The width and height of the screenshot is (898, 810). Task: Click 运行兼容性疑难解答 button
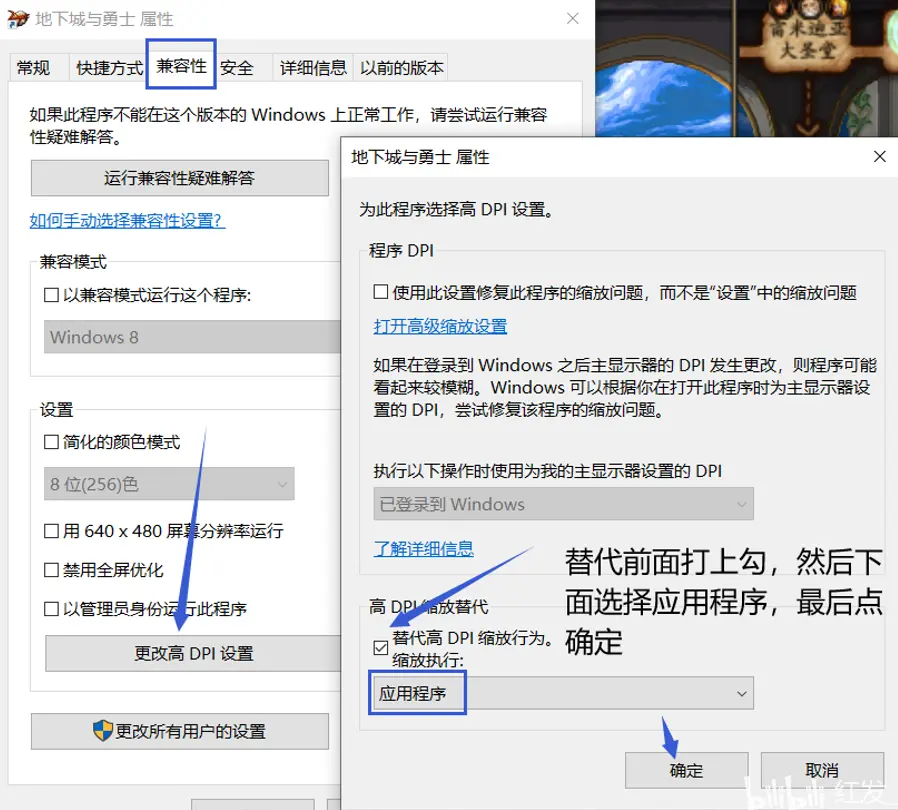click(179, 178)
